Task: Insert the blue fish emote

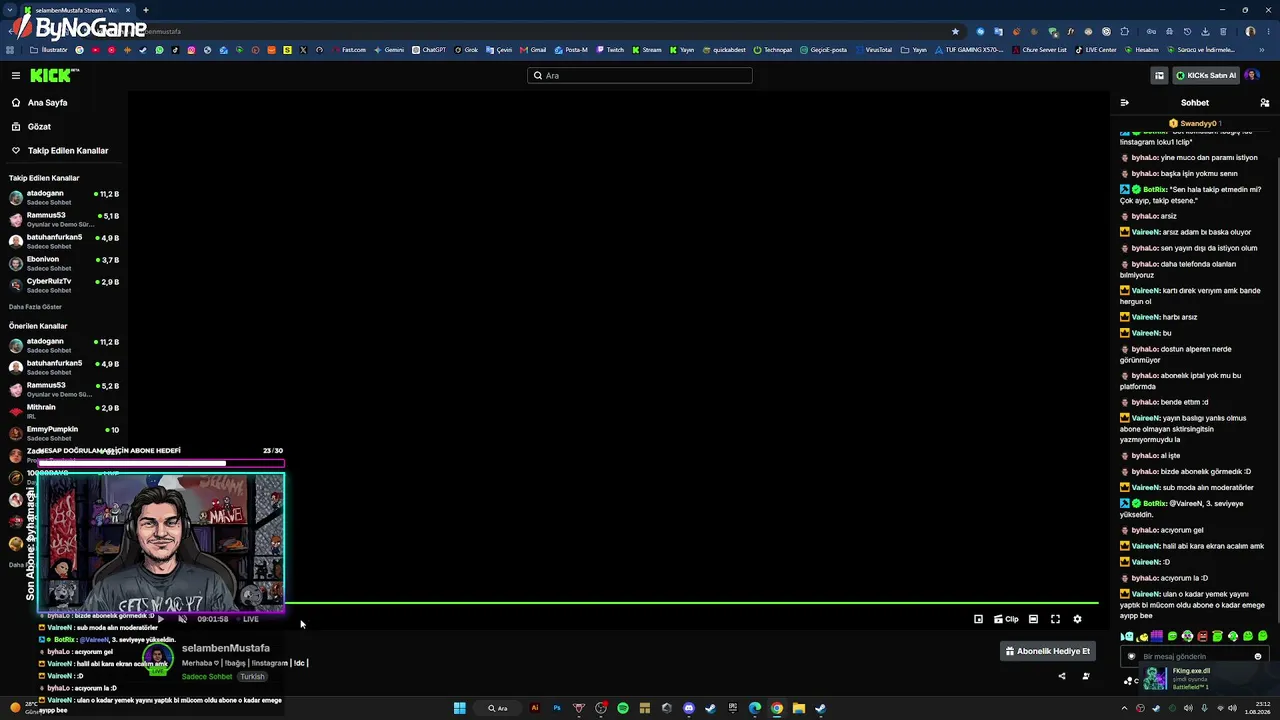Action: [x=1127, y=636]
